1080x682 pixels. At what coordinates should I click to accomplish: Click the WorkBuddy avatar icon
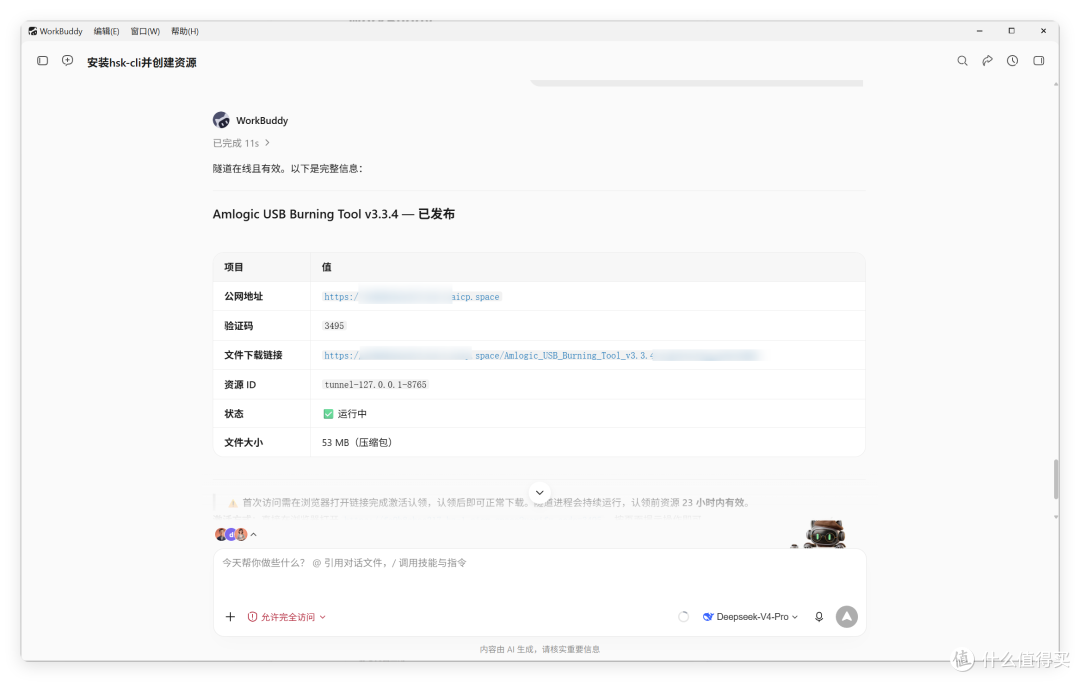[x=221, y=120]
